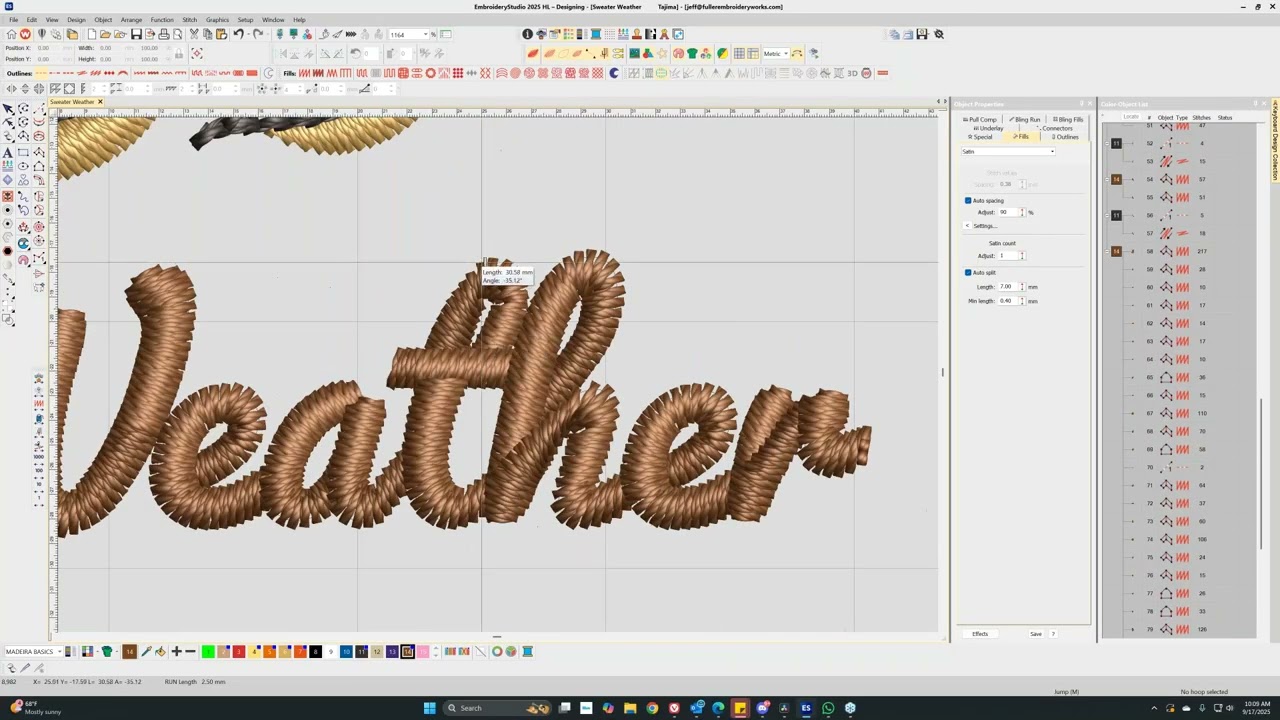Click the Save icon in the toolbar
The image size is (1280, 720).
[136, 34]
